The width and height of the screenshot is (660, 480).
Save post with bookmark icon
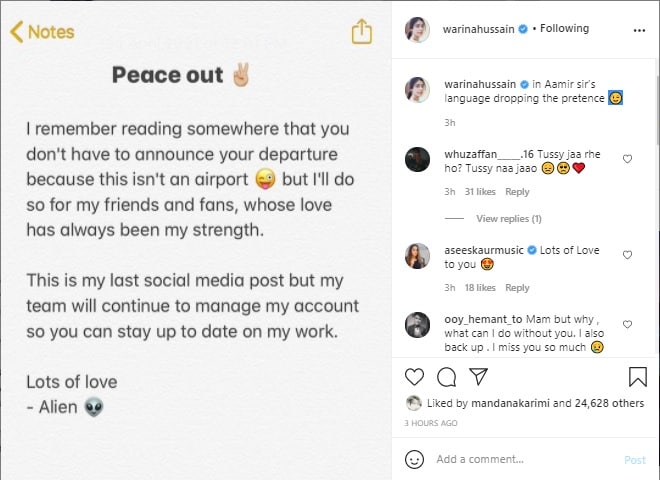pyautogui.click(x=638, y=376)
